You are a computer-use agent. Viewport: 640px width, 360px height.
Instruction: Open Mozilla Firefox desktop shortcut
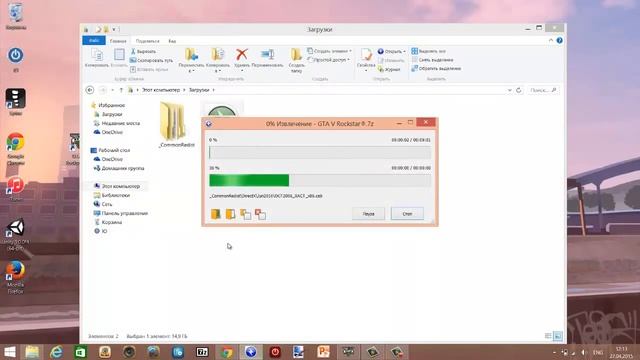pyautogui.click(x=16, y=278)
